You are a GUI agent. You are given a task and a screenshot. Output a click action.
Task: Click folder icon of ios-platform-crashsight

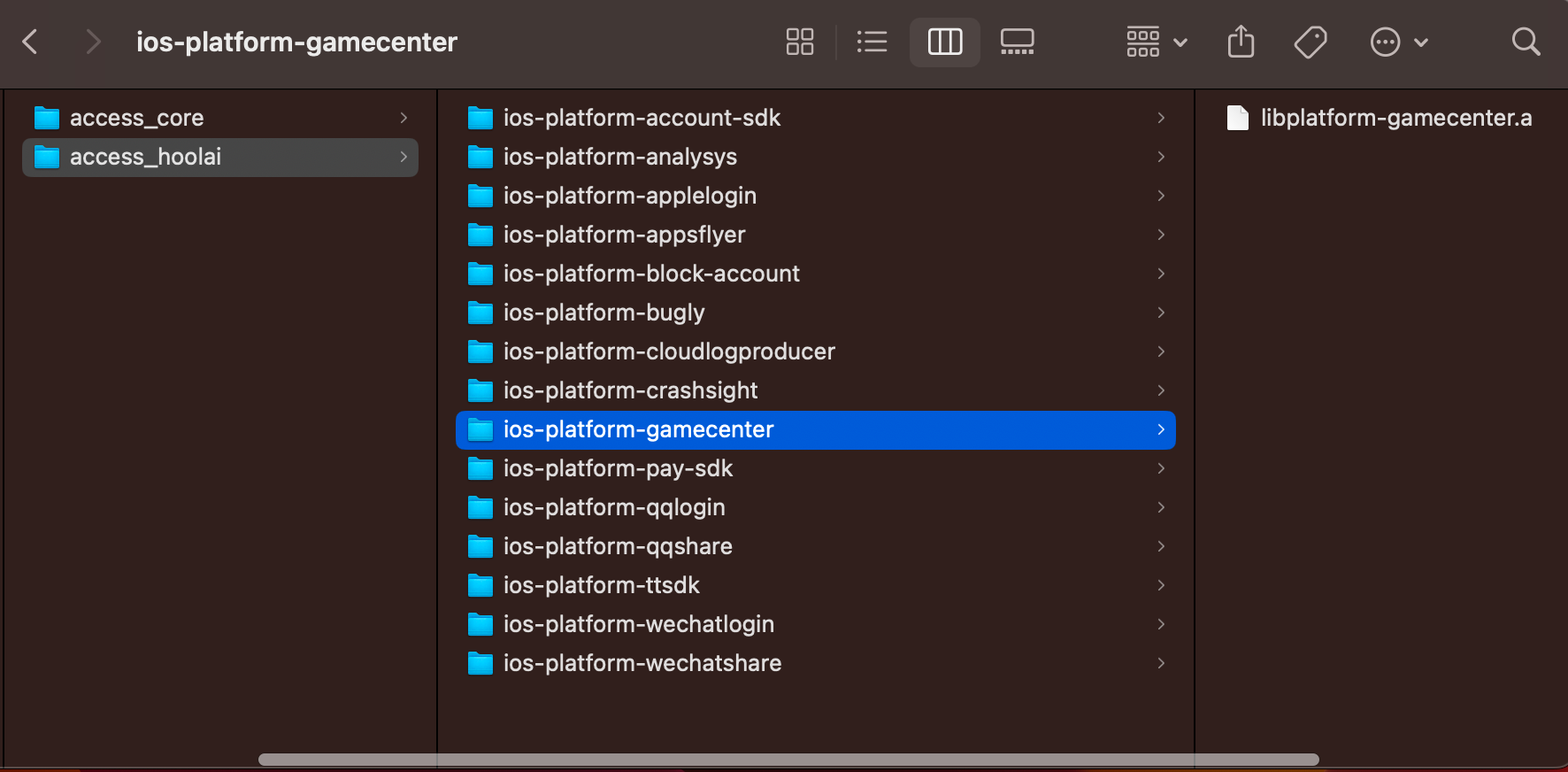tap(480, 390)
